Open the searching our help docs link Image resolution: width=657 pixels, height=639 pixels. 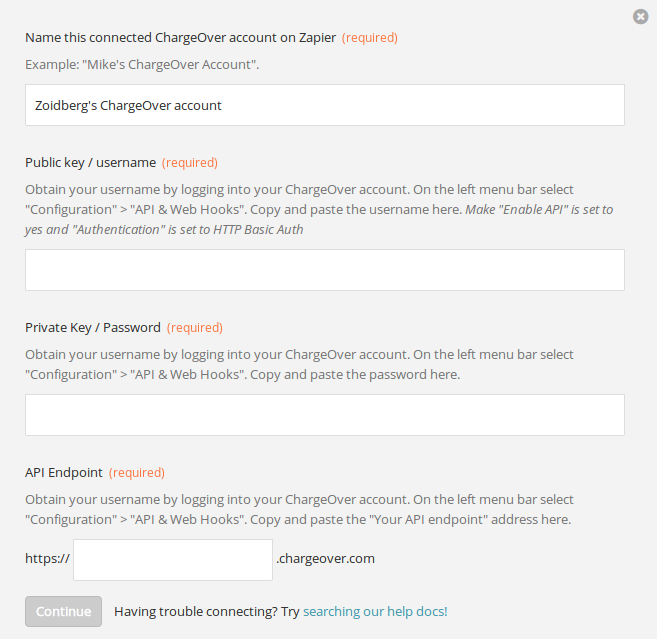tap(375, 611)
